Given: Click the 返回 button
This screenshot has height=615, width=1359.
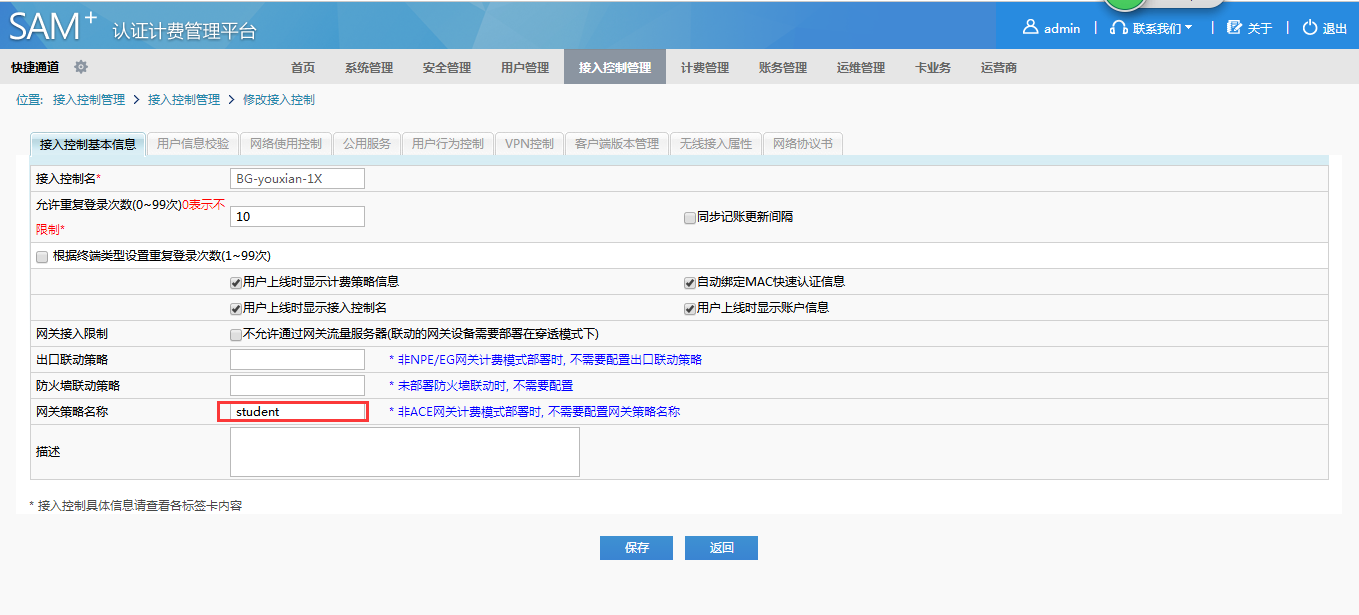Looking at the screenshot, I should pos(721,548).
